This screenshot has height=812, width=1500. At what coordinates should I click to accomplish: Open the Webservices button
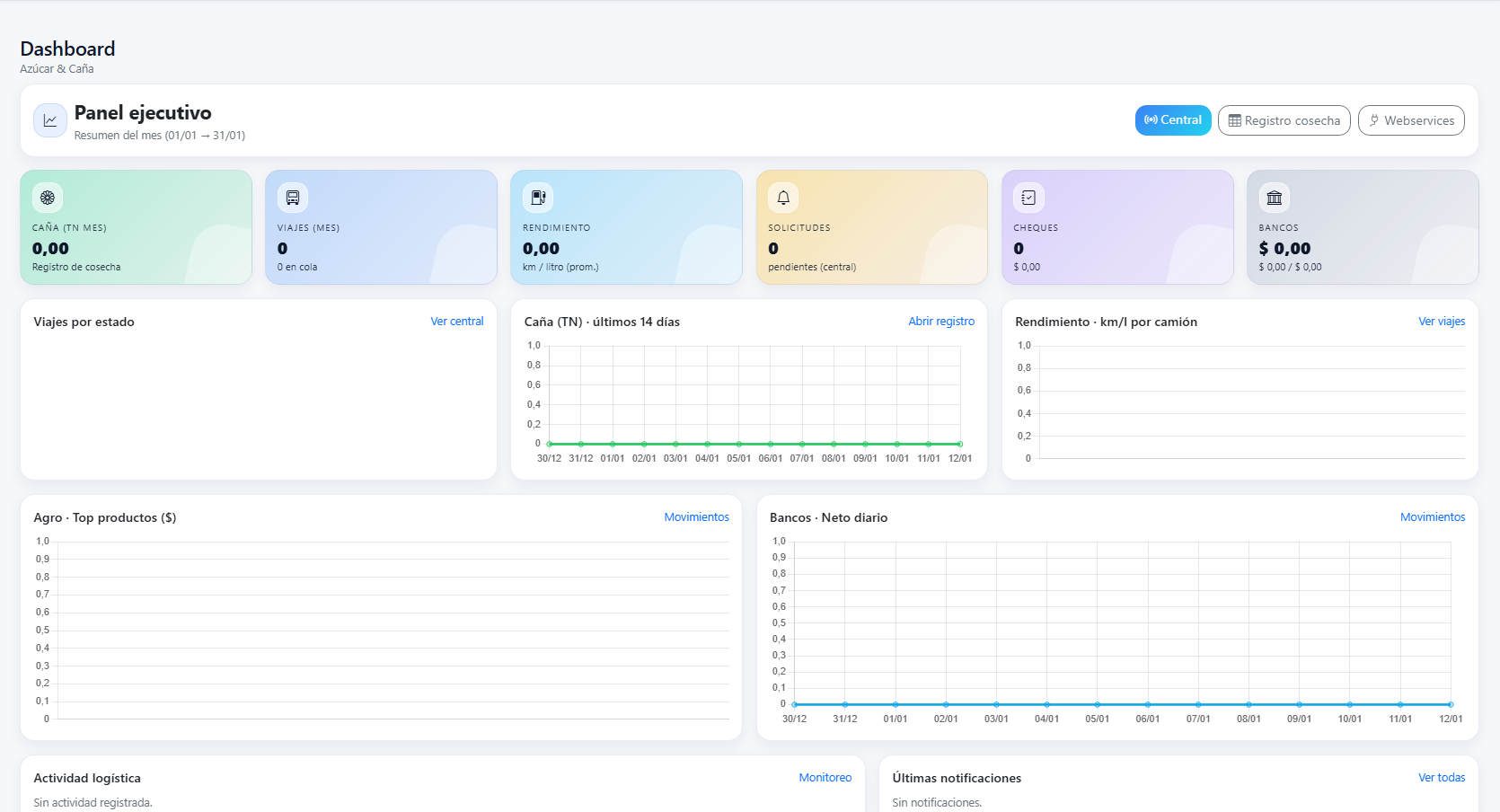click(x=1410, y=120)
